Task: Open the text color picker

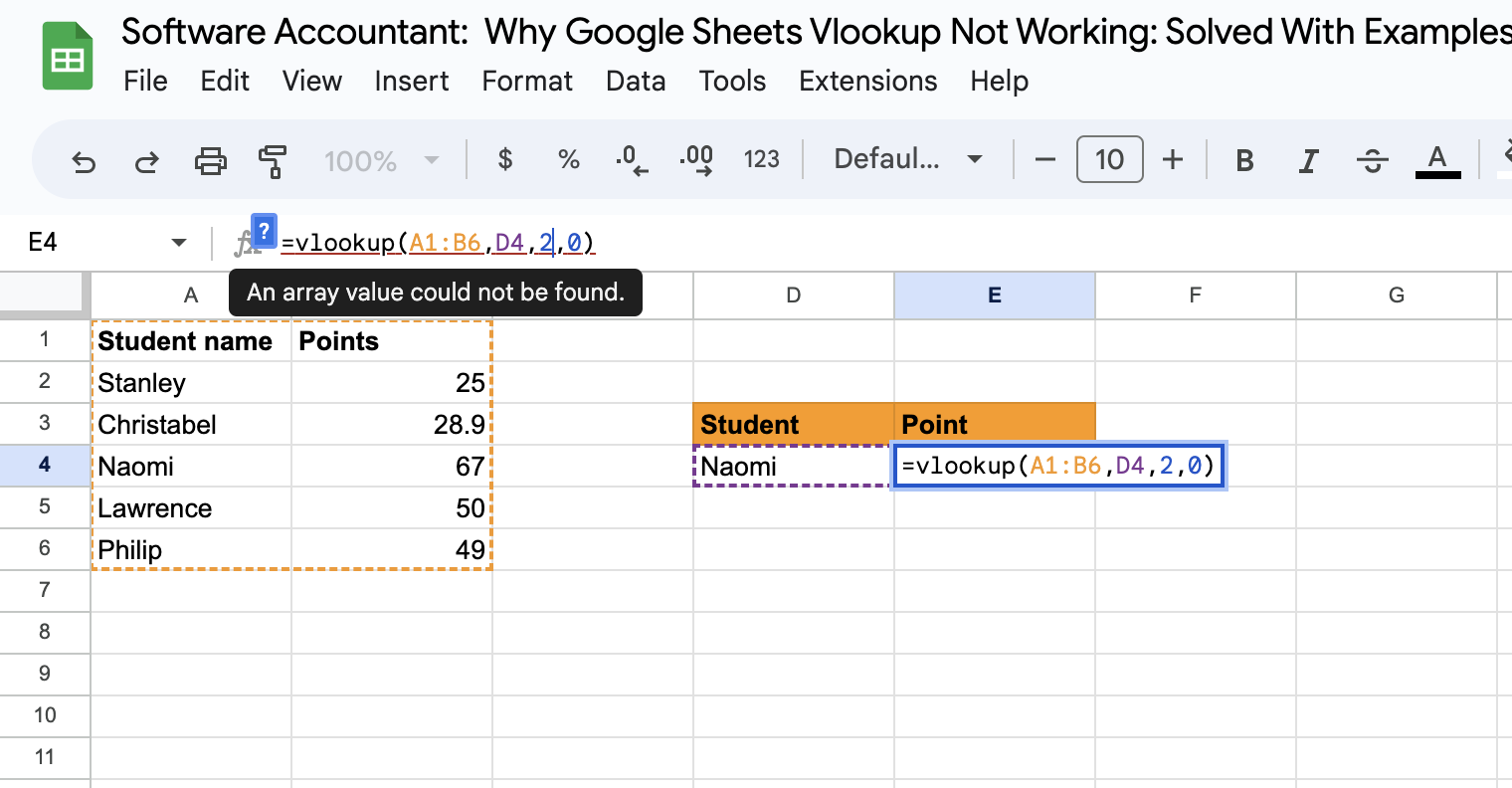Action: (1437, 160)
